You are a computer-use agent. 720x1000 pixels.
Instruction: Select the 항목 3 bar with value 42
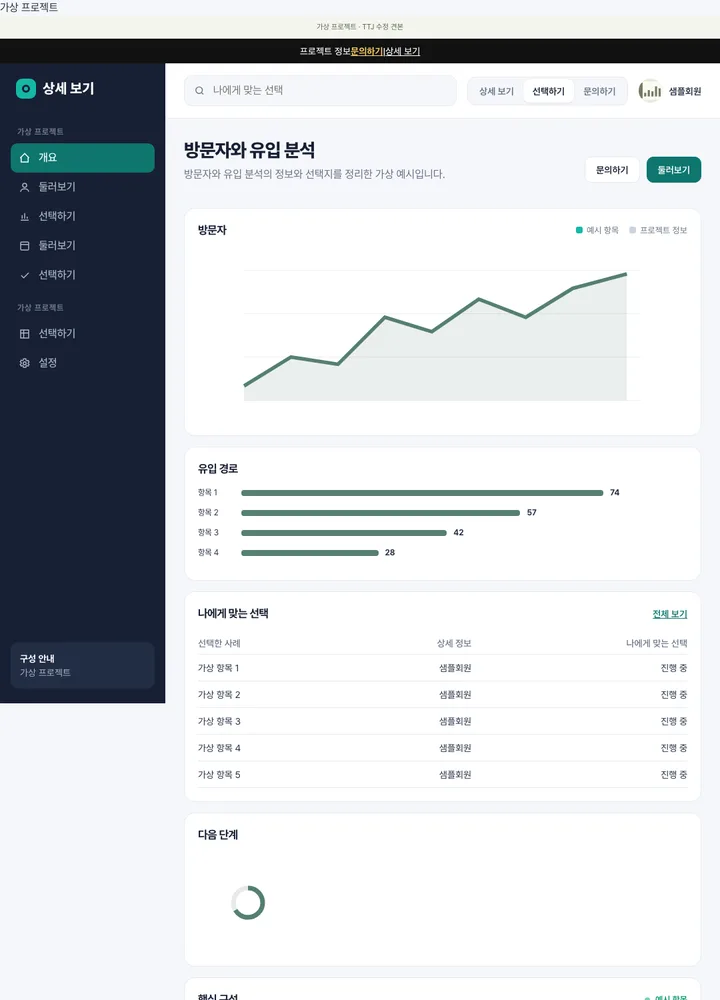click(x=344, y=533)
